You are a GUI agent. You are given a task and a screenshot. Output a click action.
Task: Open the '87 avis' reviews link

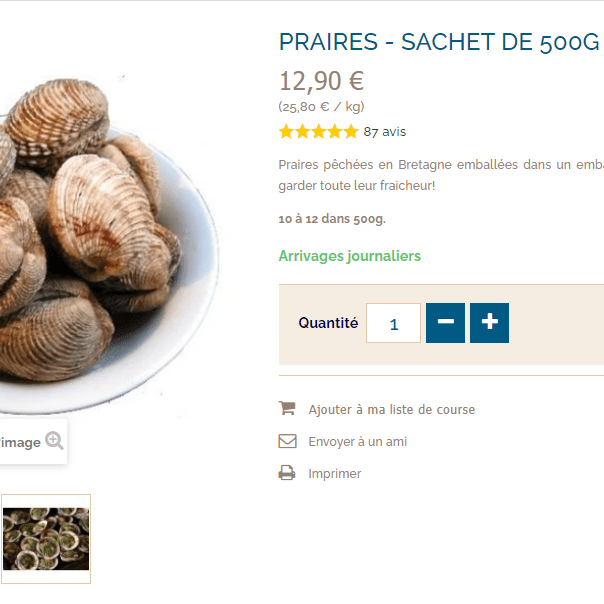384,131
